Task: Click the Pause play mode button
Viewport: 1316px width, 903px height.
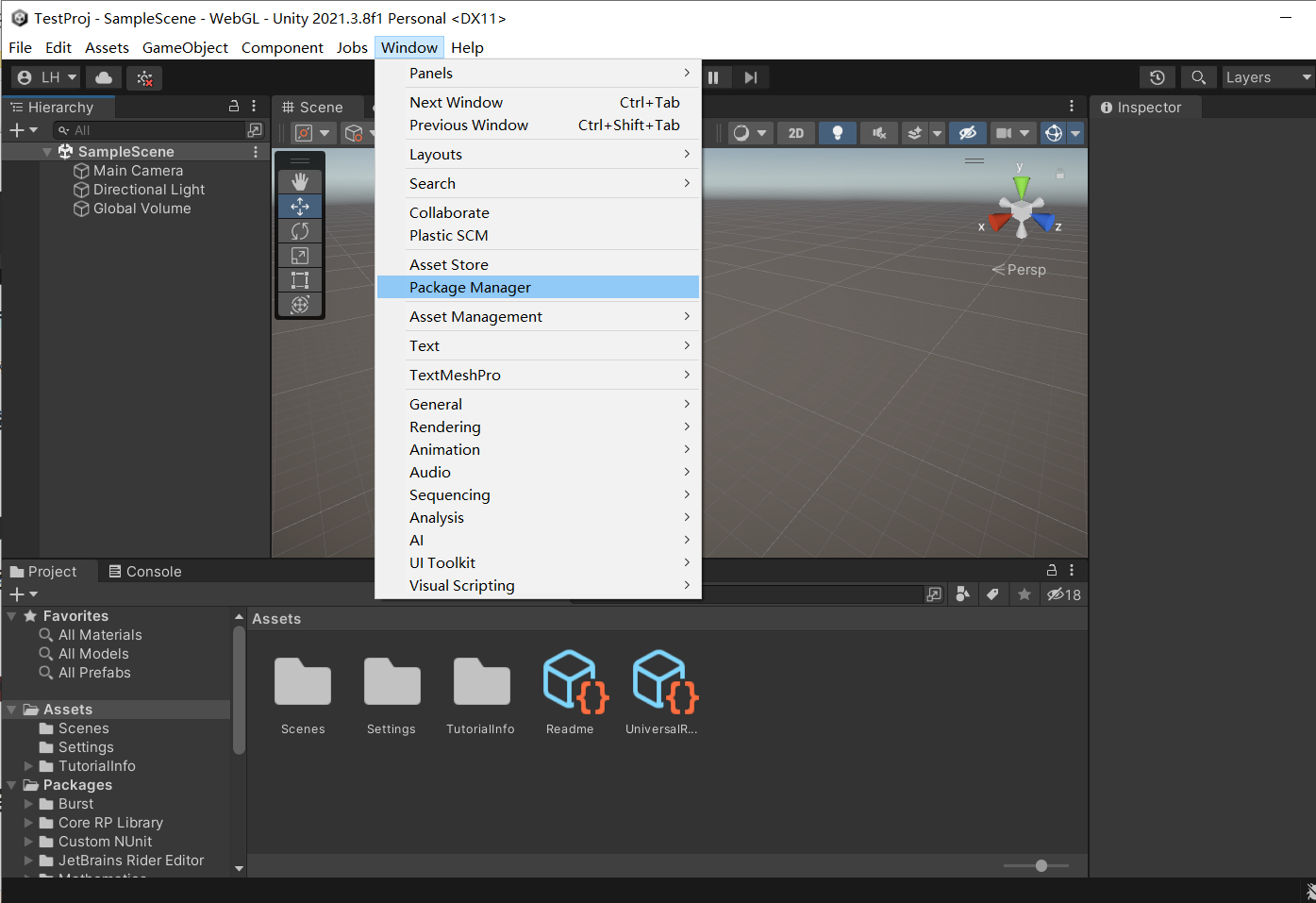Action: (714, 77)
